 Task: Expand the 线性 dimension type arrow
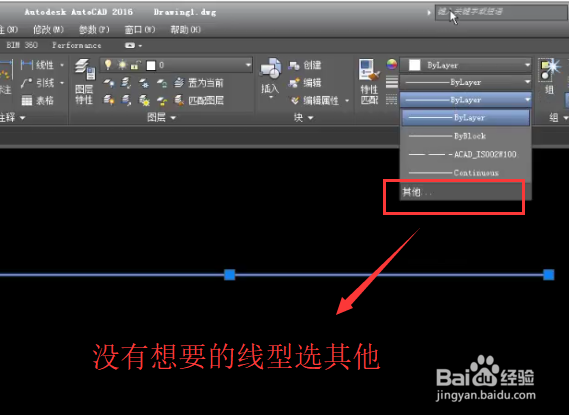[62, 65]
